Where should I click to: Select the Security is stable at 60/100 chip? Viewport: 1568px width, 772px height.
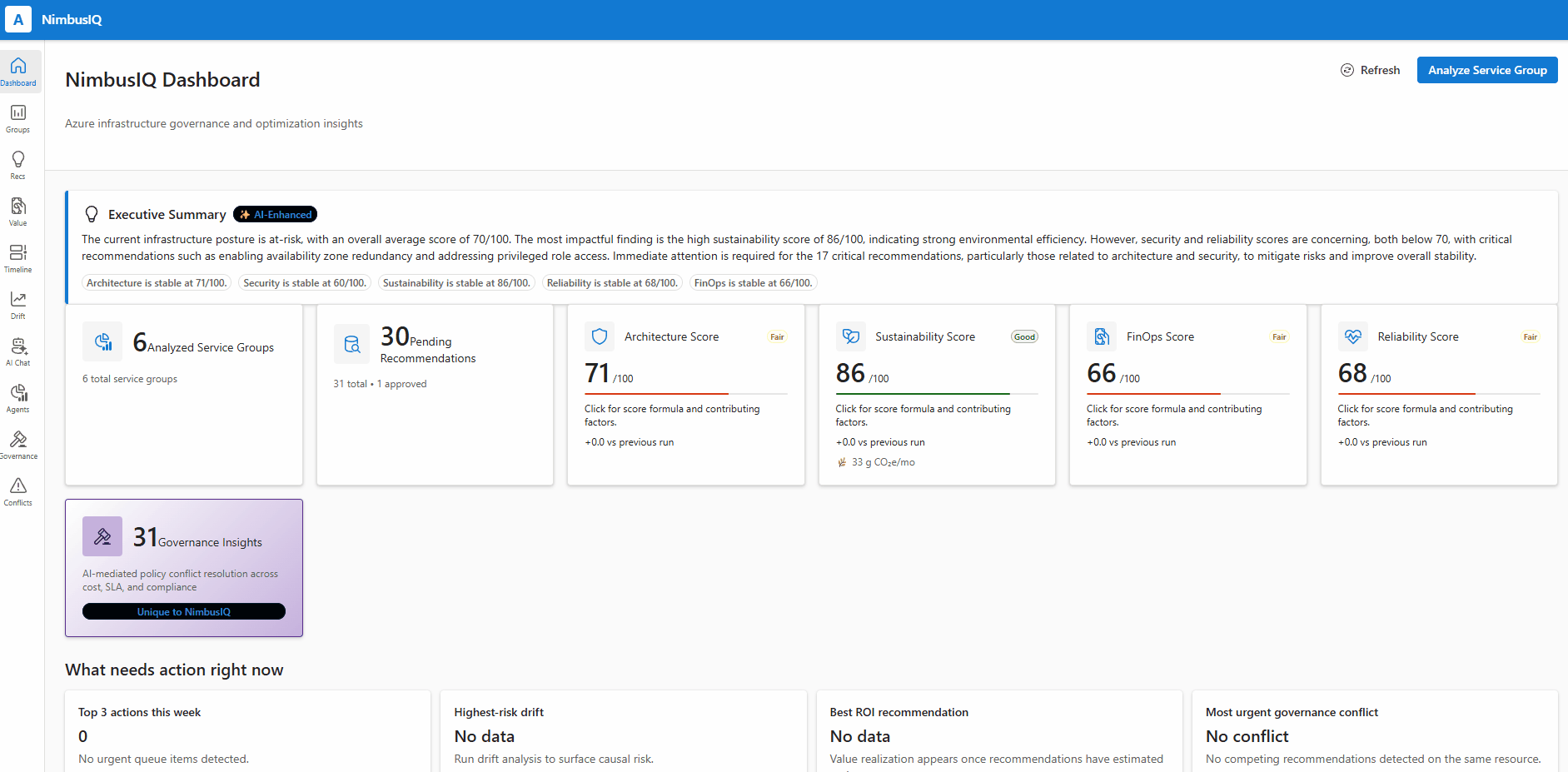(304, 282)
